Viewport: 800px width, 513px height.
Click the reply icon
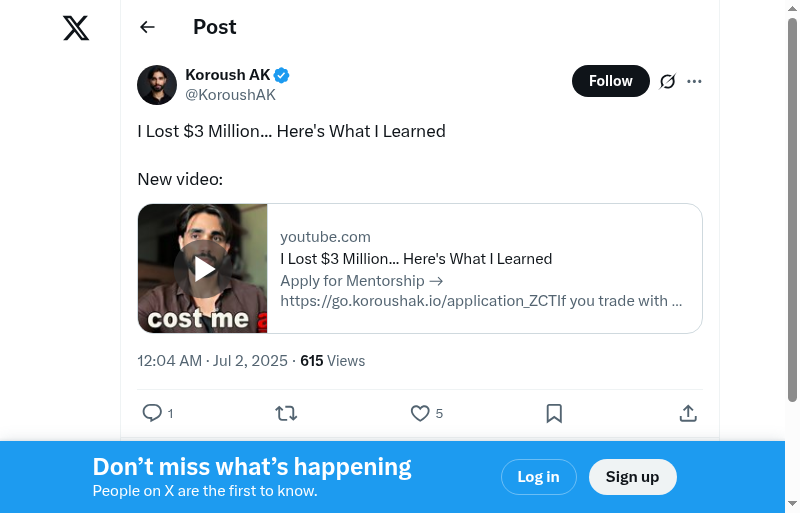(x=152, y=413)
